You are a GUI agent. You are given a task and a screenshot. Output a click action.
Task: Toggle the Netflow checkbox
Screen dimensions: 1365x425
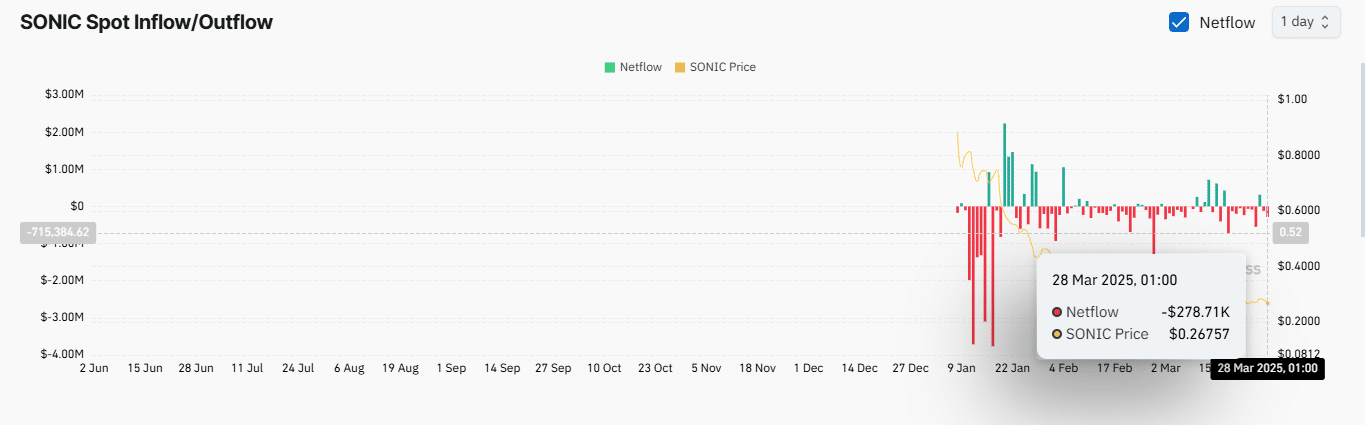point(1179,22)
